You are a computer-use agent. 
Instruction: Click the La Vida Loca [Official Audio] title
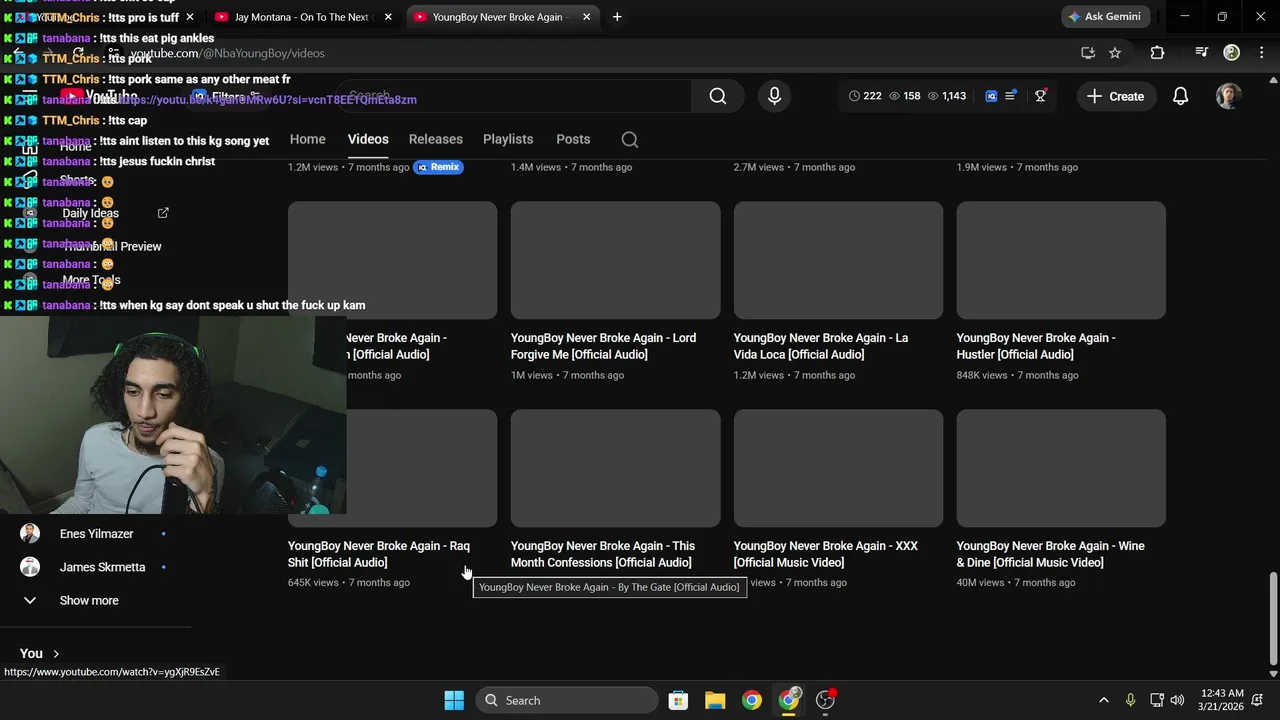[821, 346]
